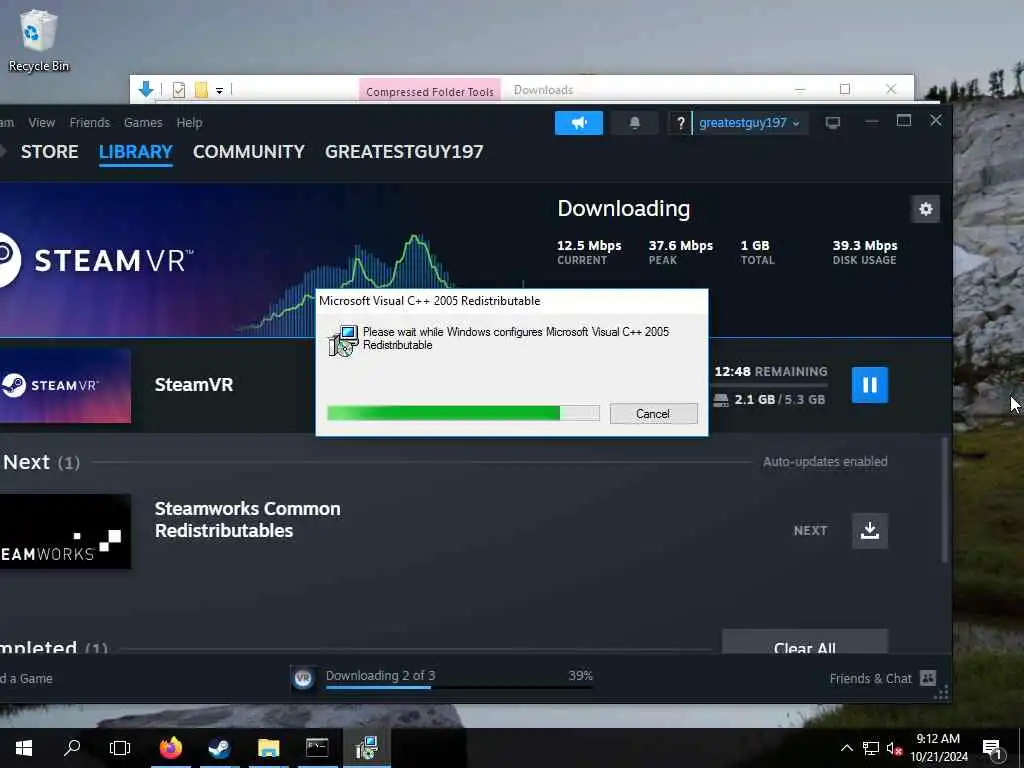Click the properties checkmark icon in Explorer toolbar
1024x768 pixels.
pyautogui.click(x=179, y=90)
